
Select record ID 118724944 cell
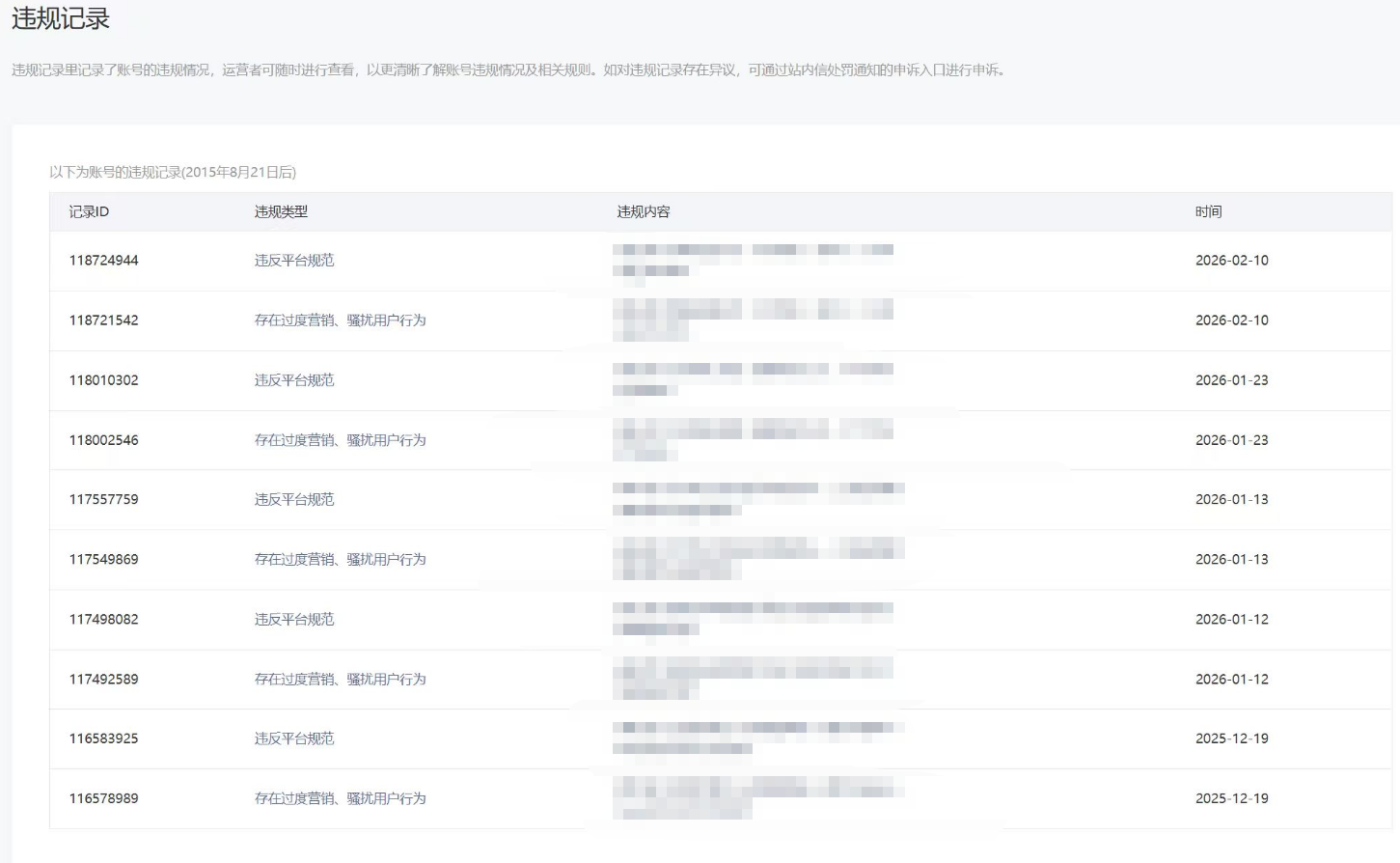[104, 261]
